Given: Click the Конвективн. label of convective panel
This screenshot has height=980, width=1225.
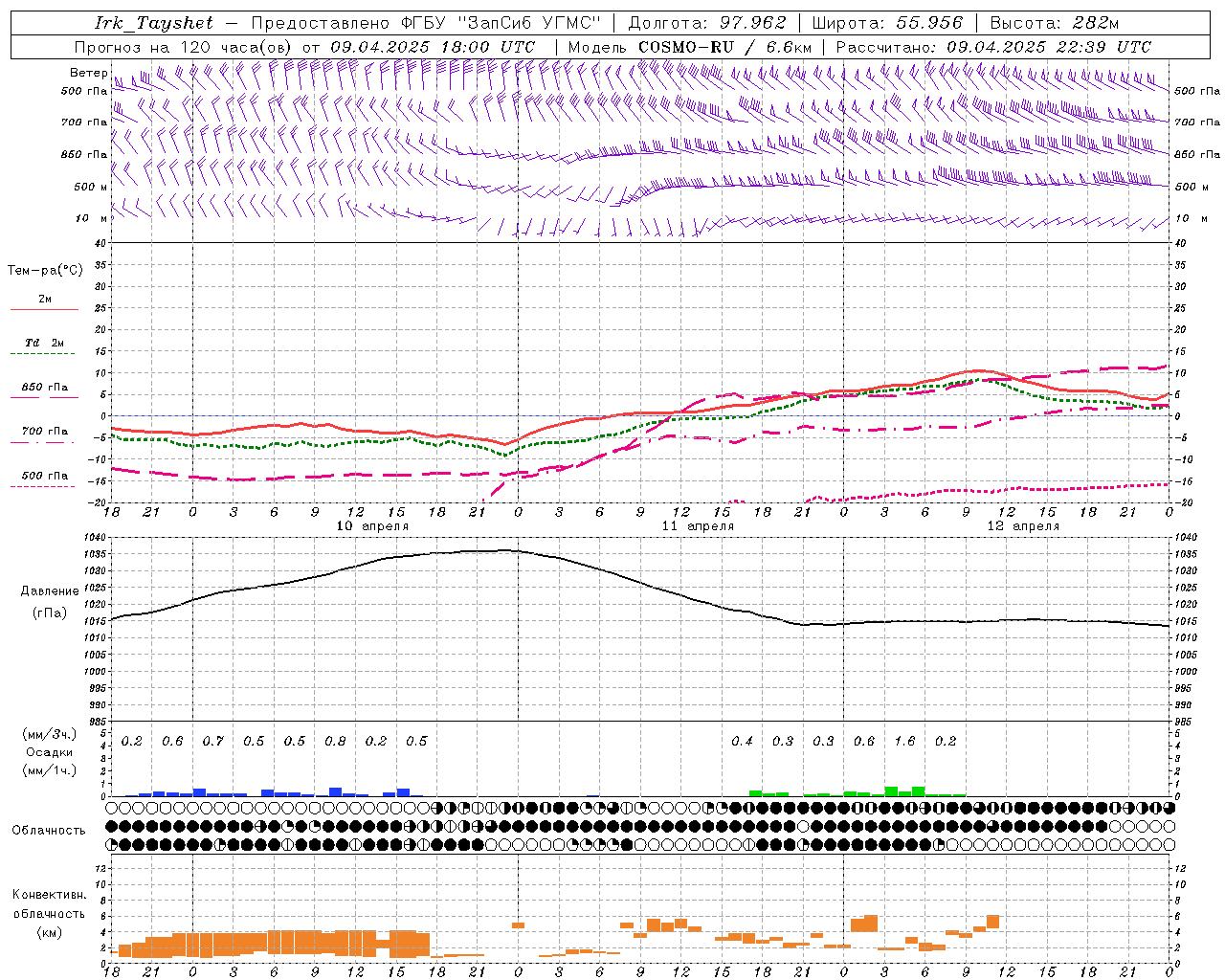Looking at the screenshot, I should tap(49, 895).
